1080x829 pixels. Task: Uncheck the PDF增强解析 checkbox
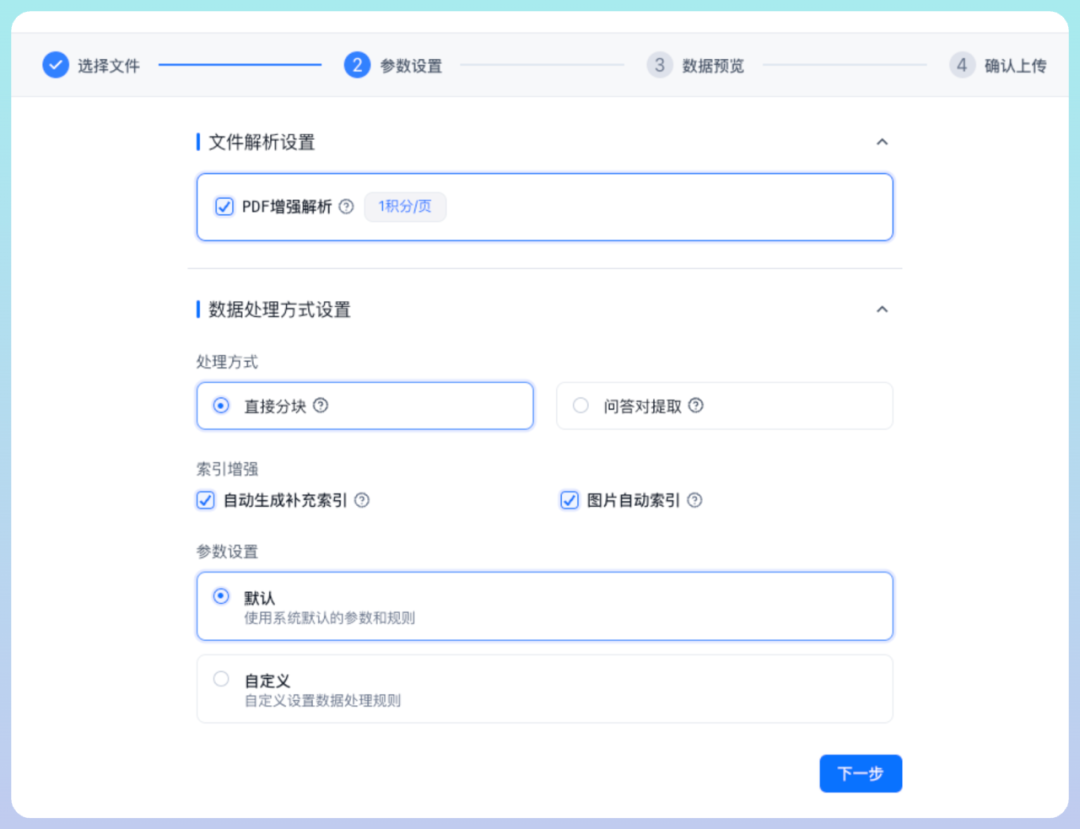224,206
